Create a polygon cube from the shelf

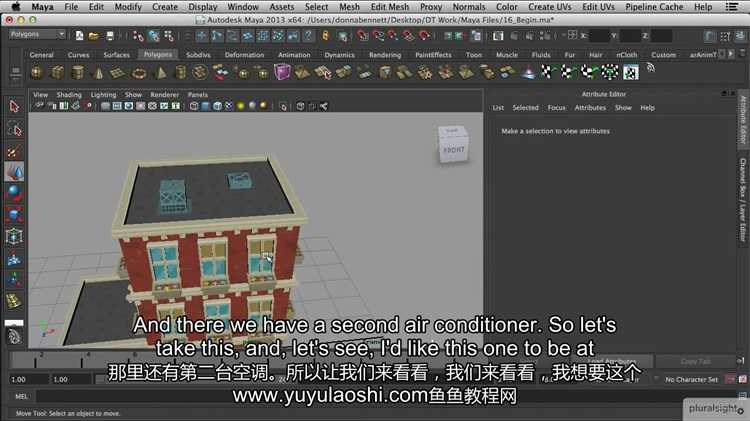[x=57, y=73]
